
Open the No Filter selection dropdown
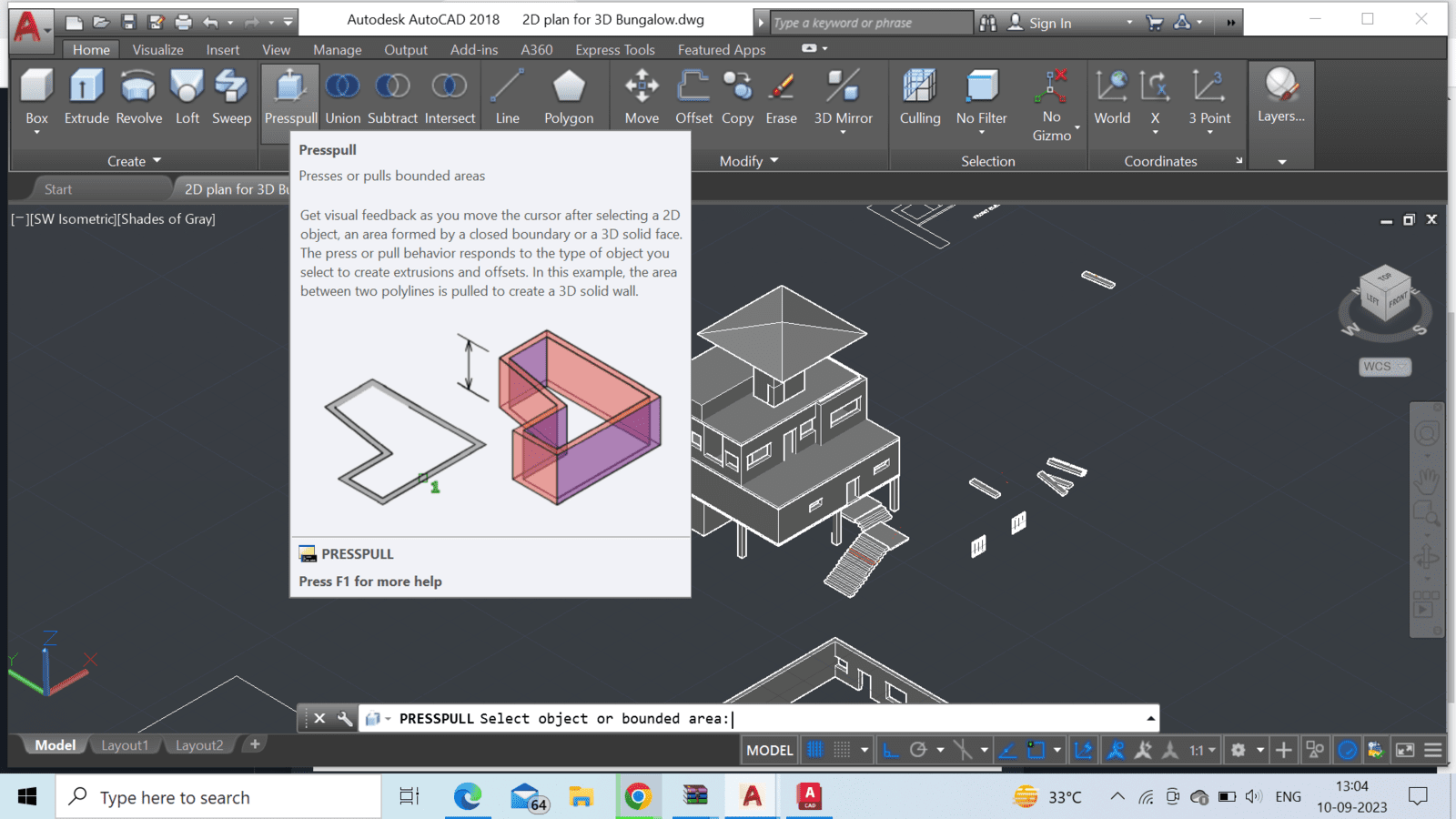pos(982,102)
